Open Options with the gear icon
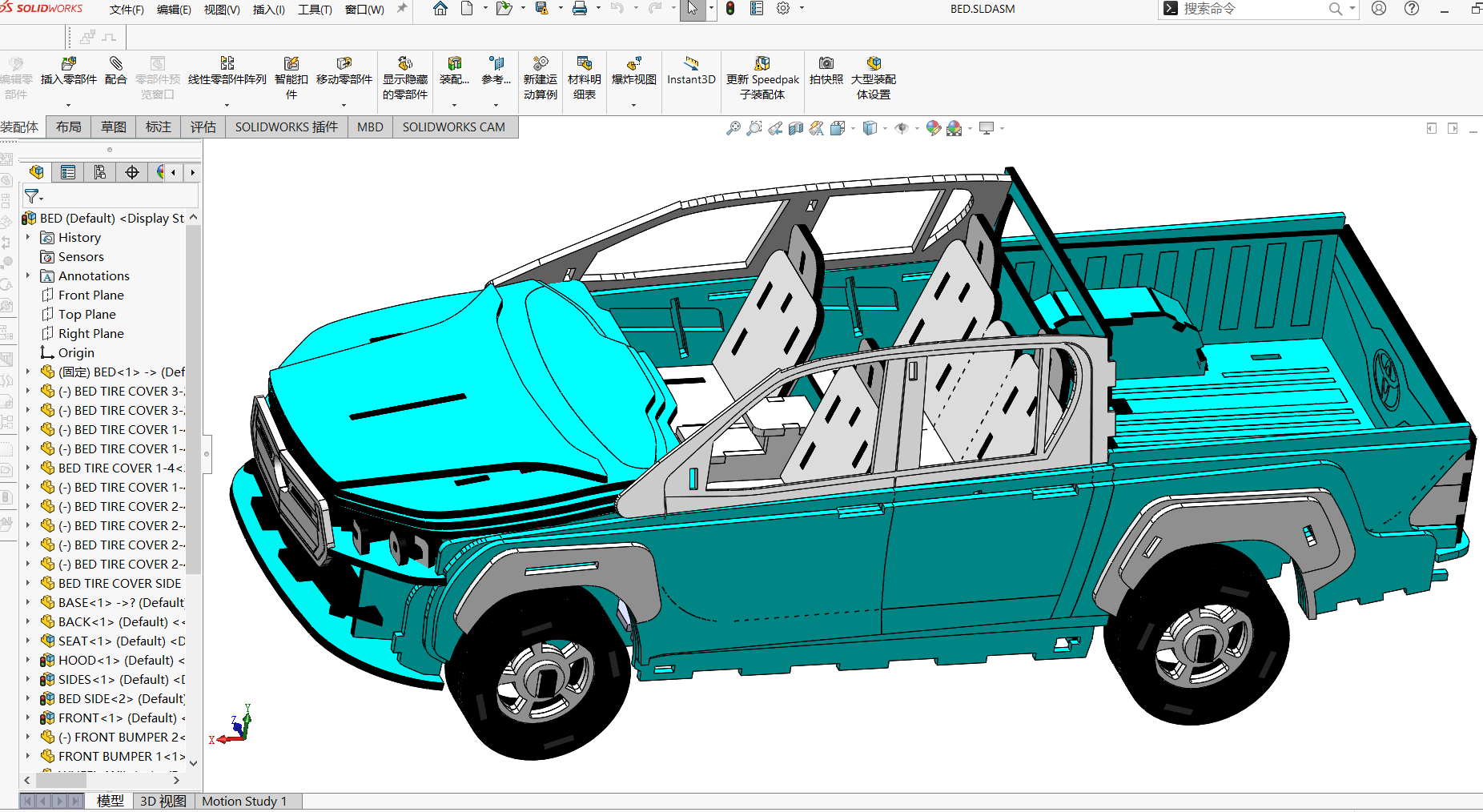The width and height of the screenshot is (1483, 812). pos(783,9)
